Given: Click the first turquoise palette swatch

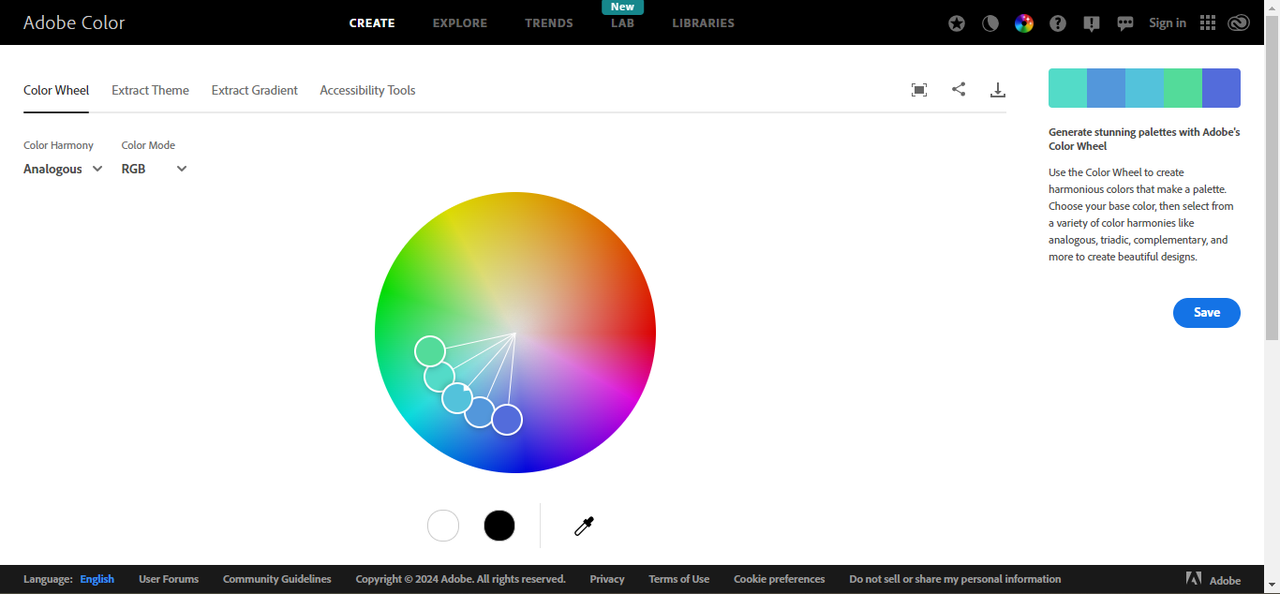Looking at the screenshot, I should [1067, 88].
